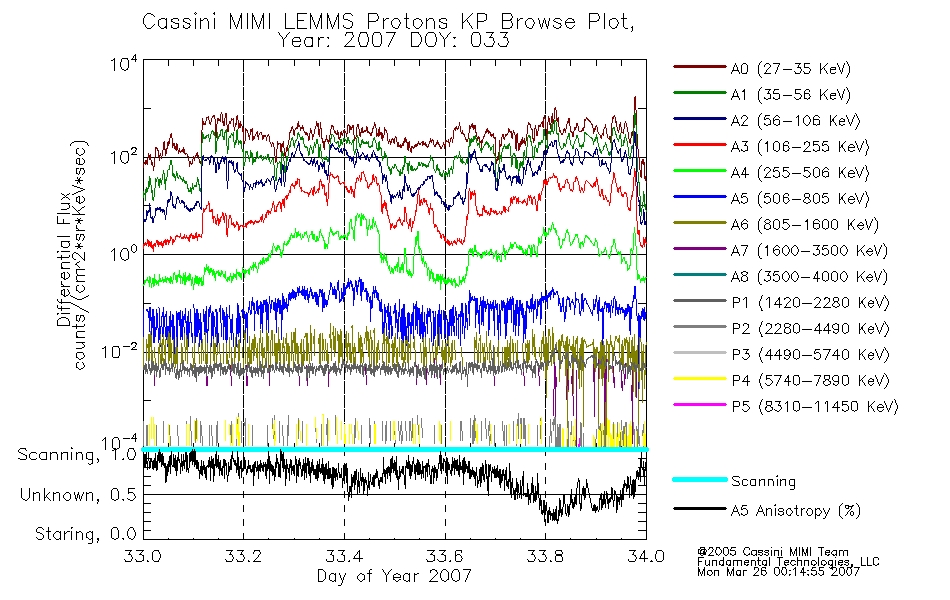Click the red A3 legend line
950x600 pixels.
(x=700, y=145)
